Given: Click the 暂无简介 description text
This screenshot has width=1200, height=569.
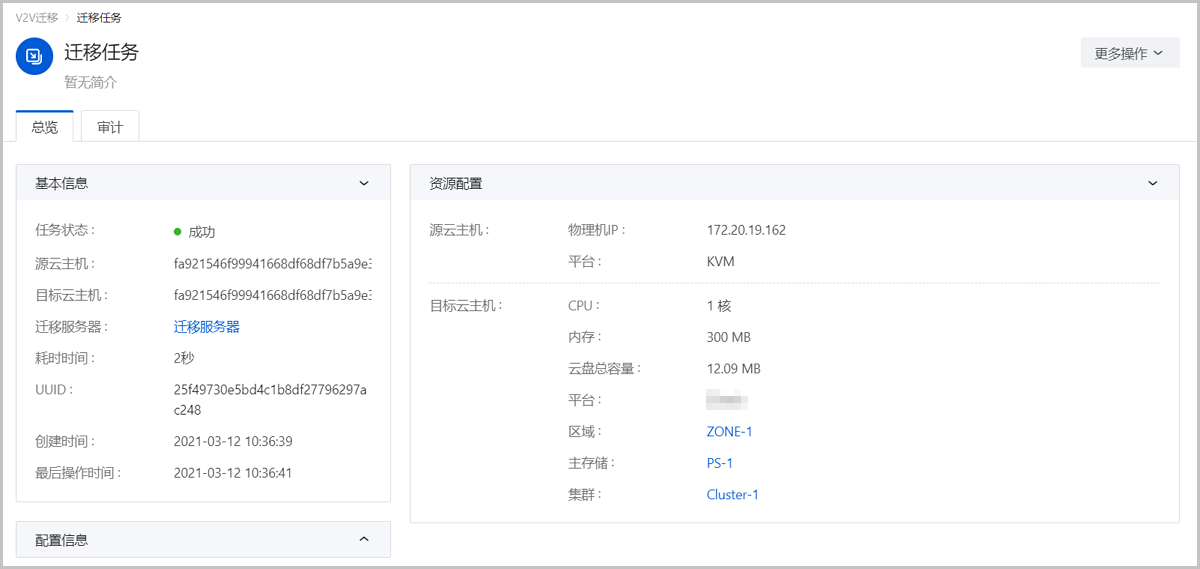Looking at the screenshot, I should point(91,82).
